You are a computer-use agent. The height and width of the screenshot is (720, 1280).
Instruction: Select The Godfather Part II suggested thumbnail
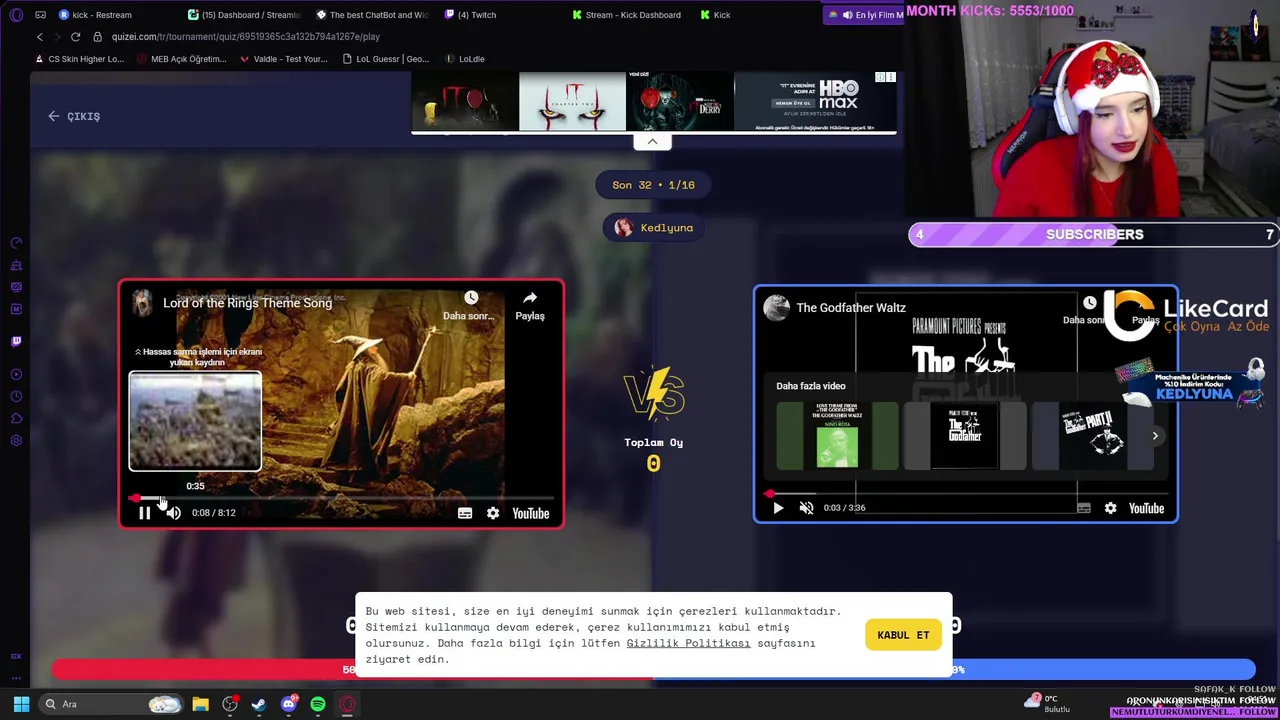click(x=1092, y=436)
